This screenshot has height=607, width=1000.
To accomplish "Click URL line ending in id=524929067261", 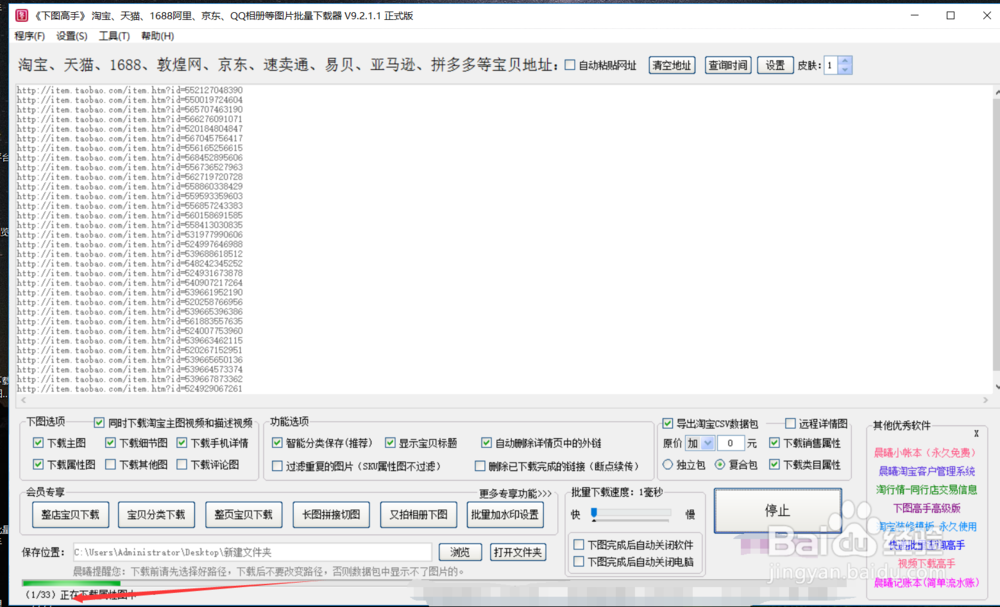I will click(129, 388).
